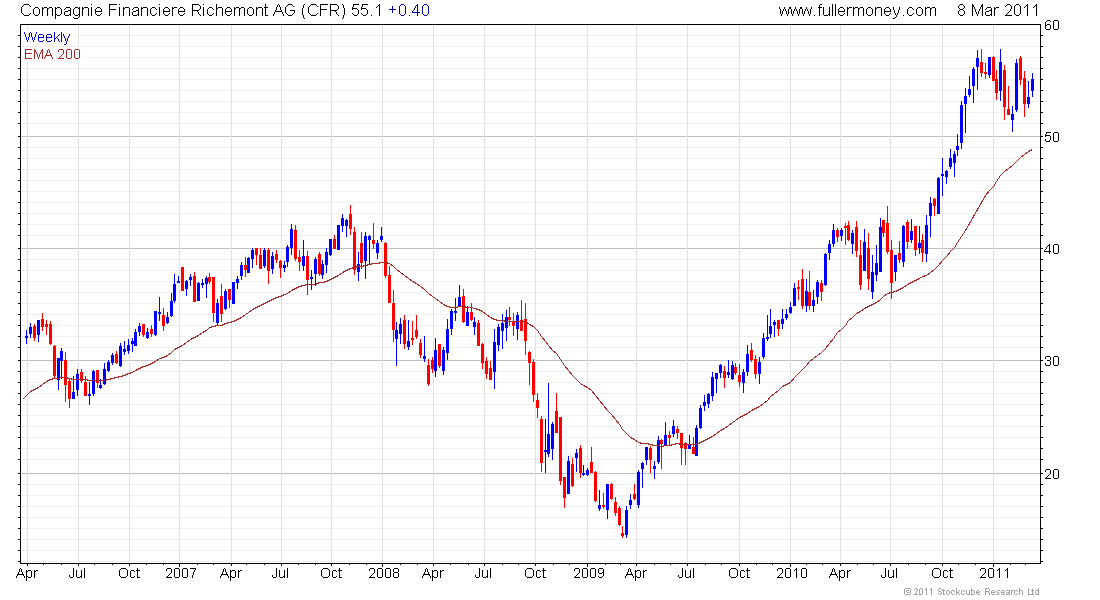Image resolution: width=1100 pixels, height=600 pixels.
Task: Click the y-axis label '40'
Action: (1052, 249)
